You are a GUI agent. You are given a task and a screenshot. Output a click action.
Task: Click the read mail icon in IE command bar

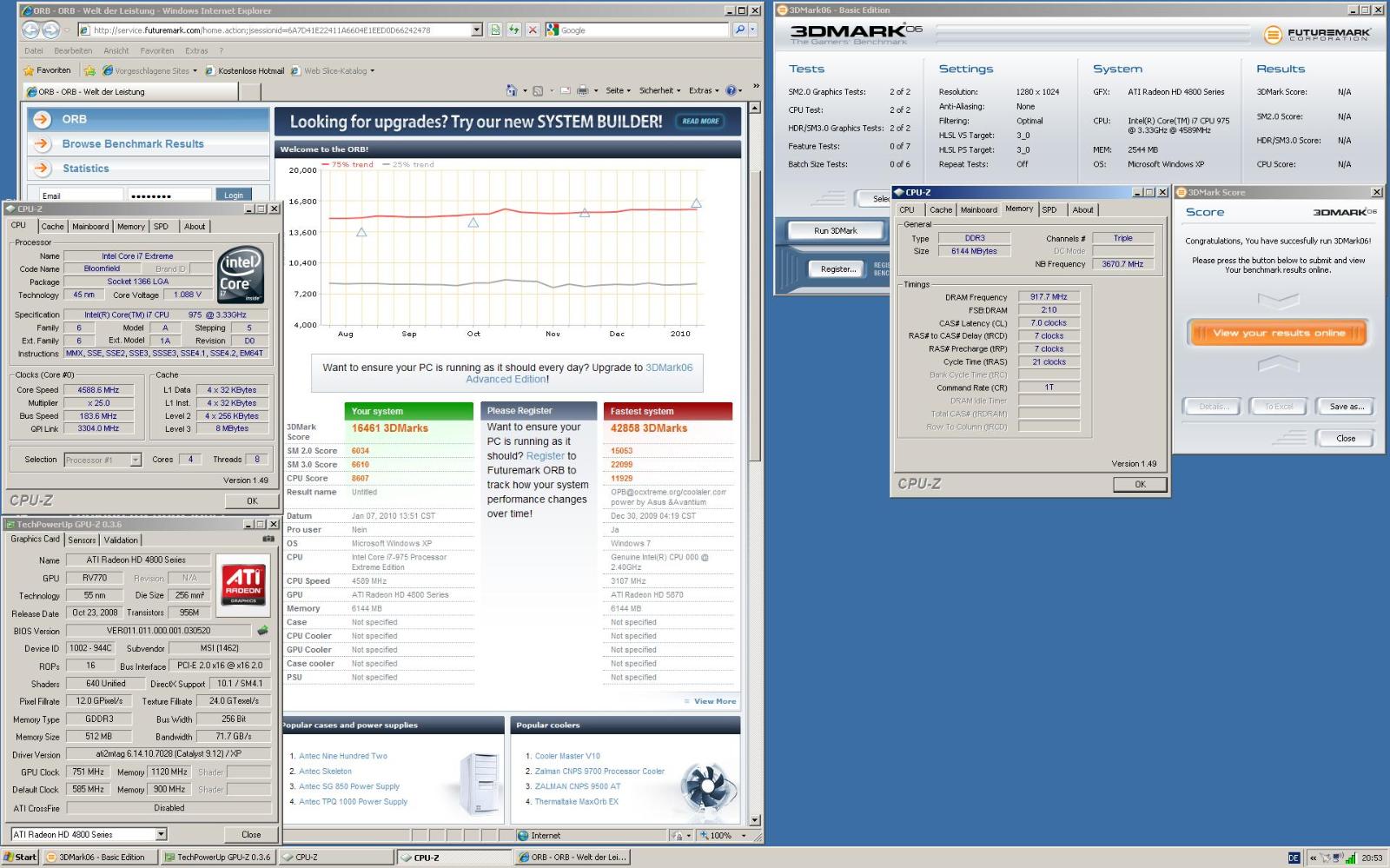(x=566, y=90)
